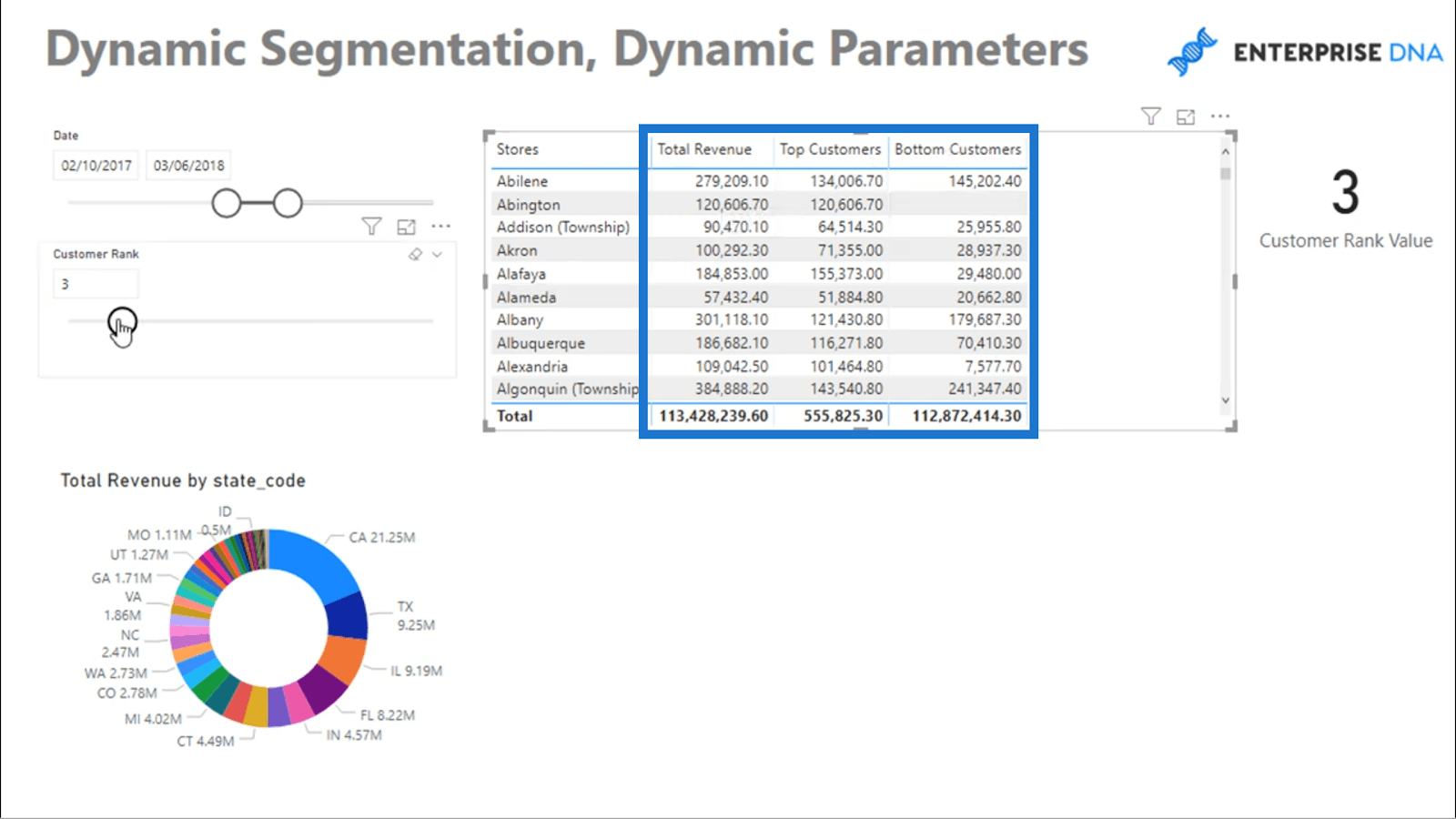The width and height of the screenshot is (1456, 819).
Task: Open more options above Customer Rank slicer
Action: click(x=440, y=227)
